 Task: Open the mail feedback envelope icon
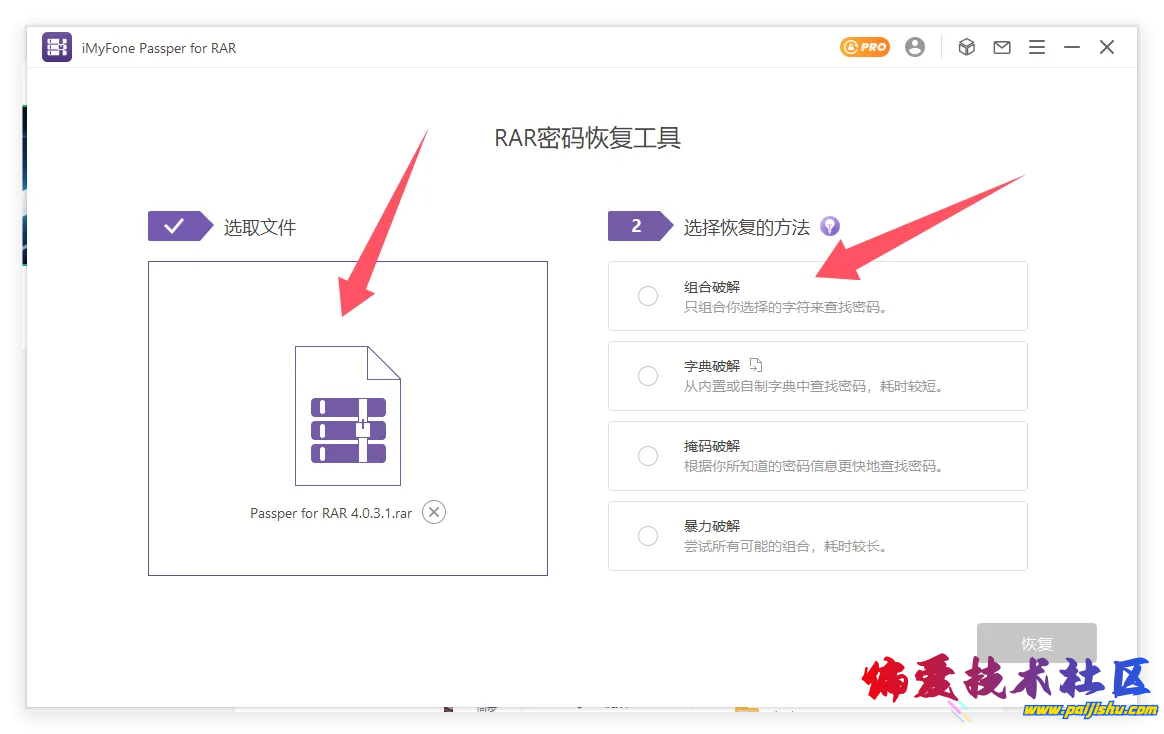[1001, 47]
